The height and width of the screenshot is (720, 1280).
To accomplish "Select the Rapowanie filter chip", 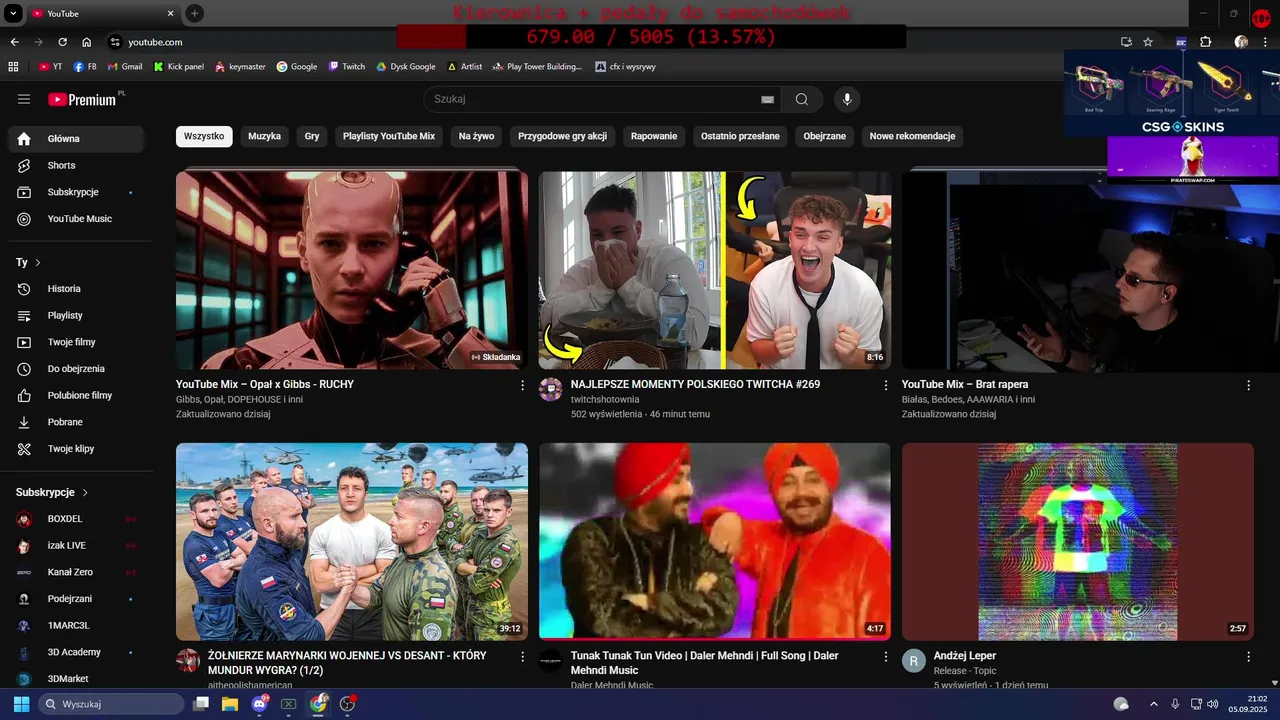I will (x=654, y=136).
